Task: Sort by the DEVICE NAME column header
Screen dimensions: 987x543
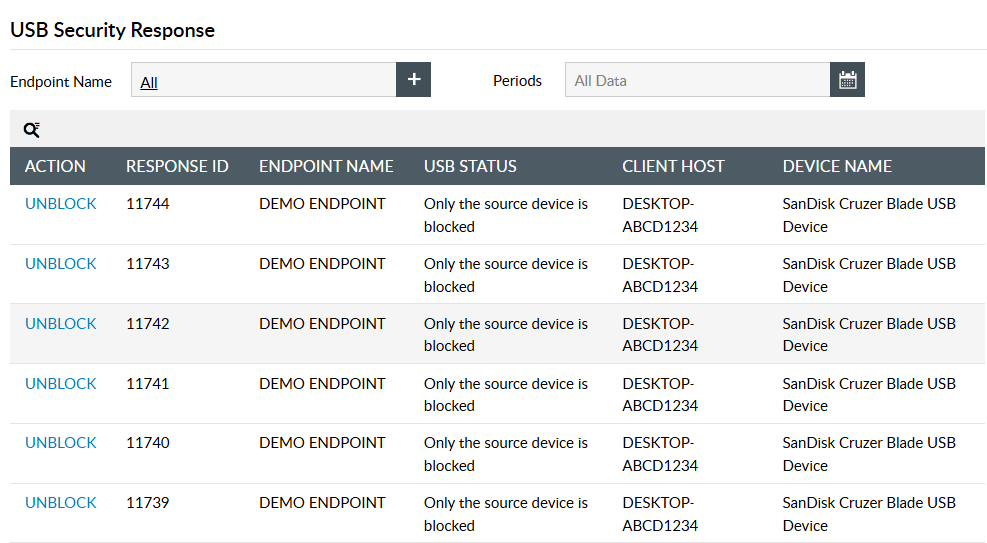Action: (x=837, y=166)
